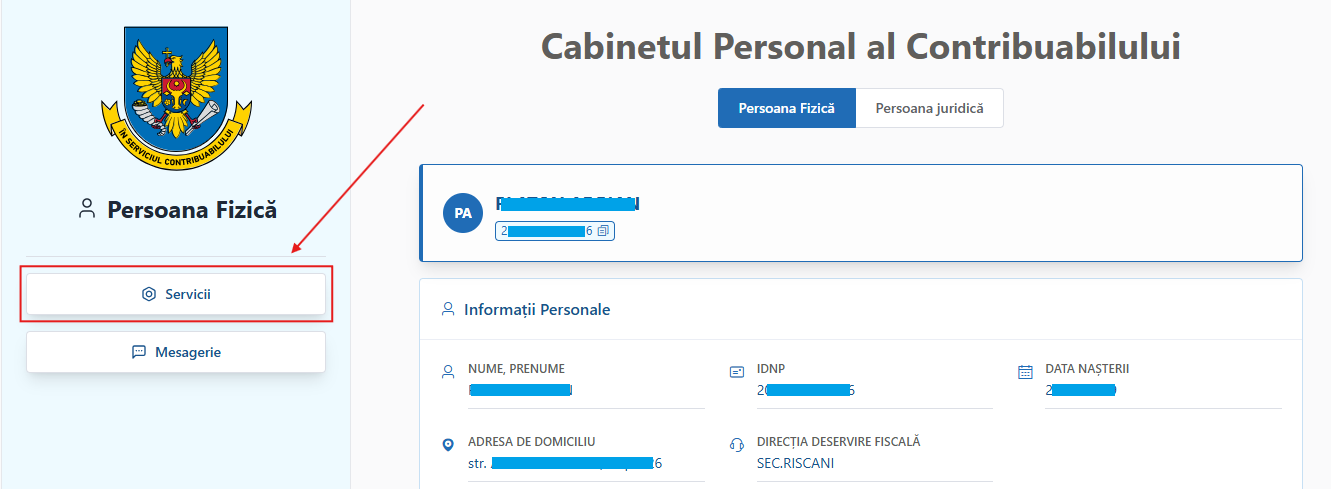Click the Cabinetul Personal al Contribuabilului title
The image size is (1331, 489).
pos(860,46)
